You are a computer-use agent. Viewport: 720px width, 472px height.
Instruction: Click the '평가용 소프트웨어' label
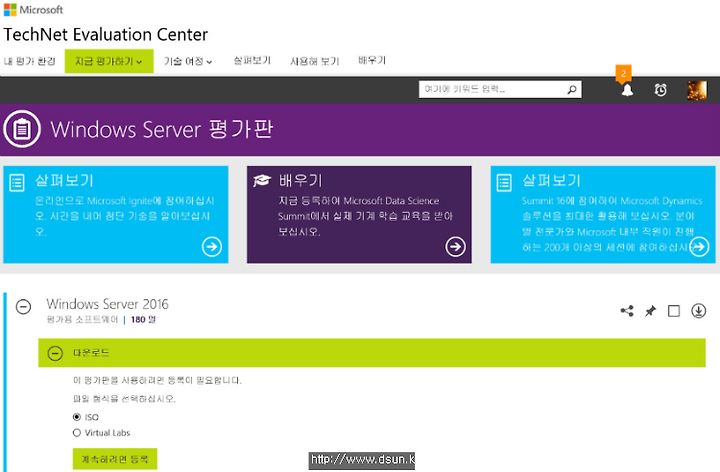click(82, 320)
